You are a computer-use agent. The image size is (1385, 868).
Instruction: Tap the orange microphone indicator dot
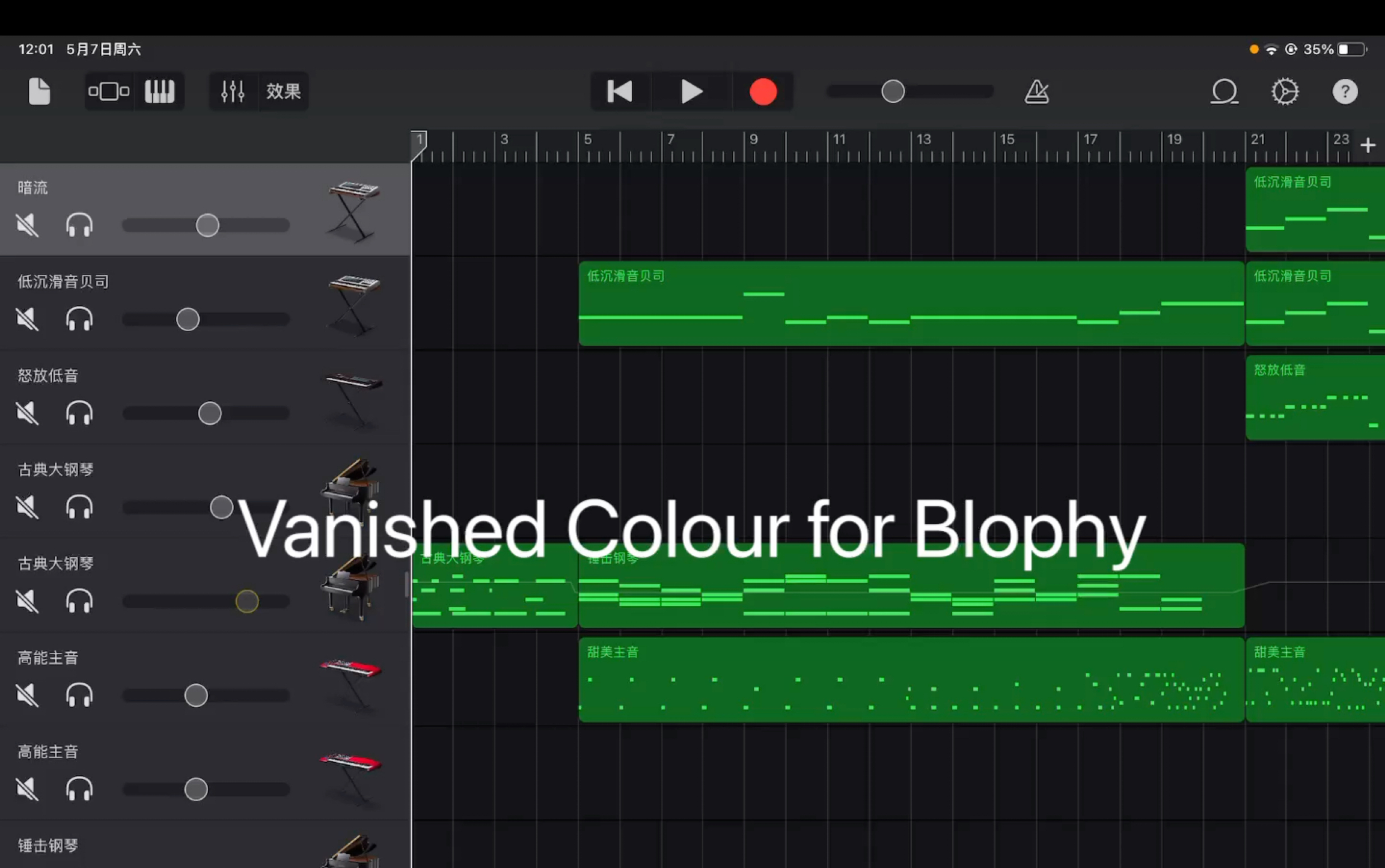pyautogui.click(x=1254, y=49)
